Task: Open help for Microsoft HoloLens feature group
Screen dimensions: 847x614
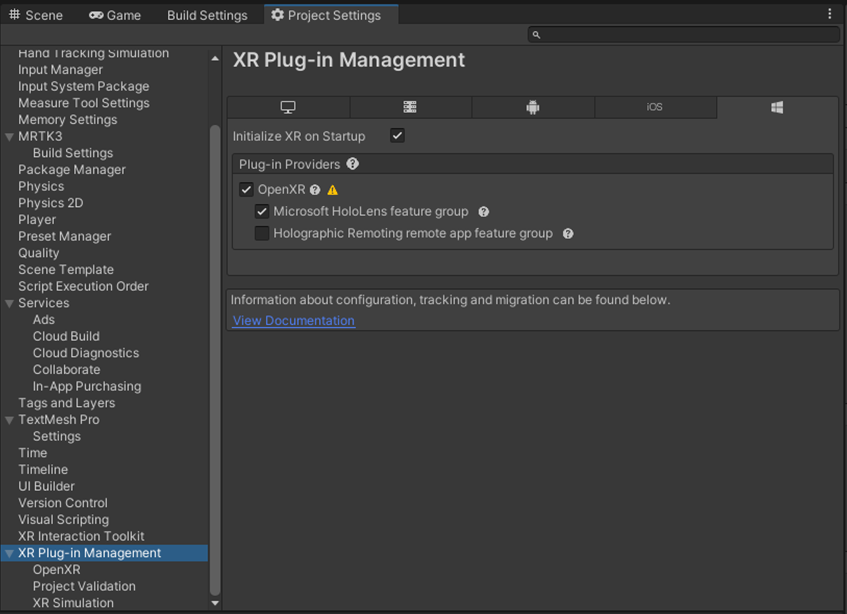Action: [x=483, y=212]
